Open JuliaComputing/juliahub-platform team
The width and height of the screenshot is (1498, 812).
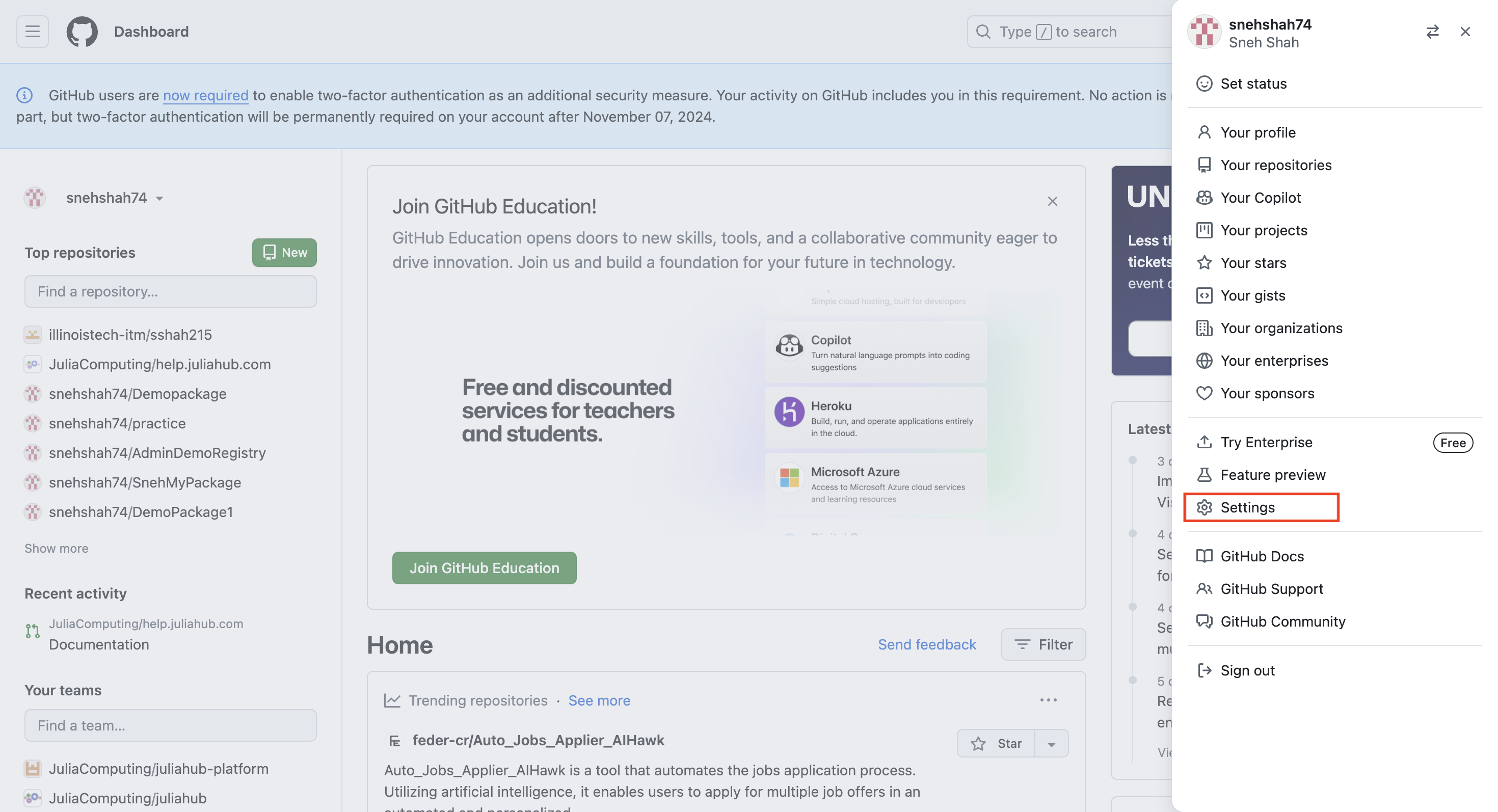[159, 768]
